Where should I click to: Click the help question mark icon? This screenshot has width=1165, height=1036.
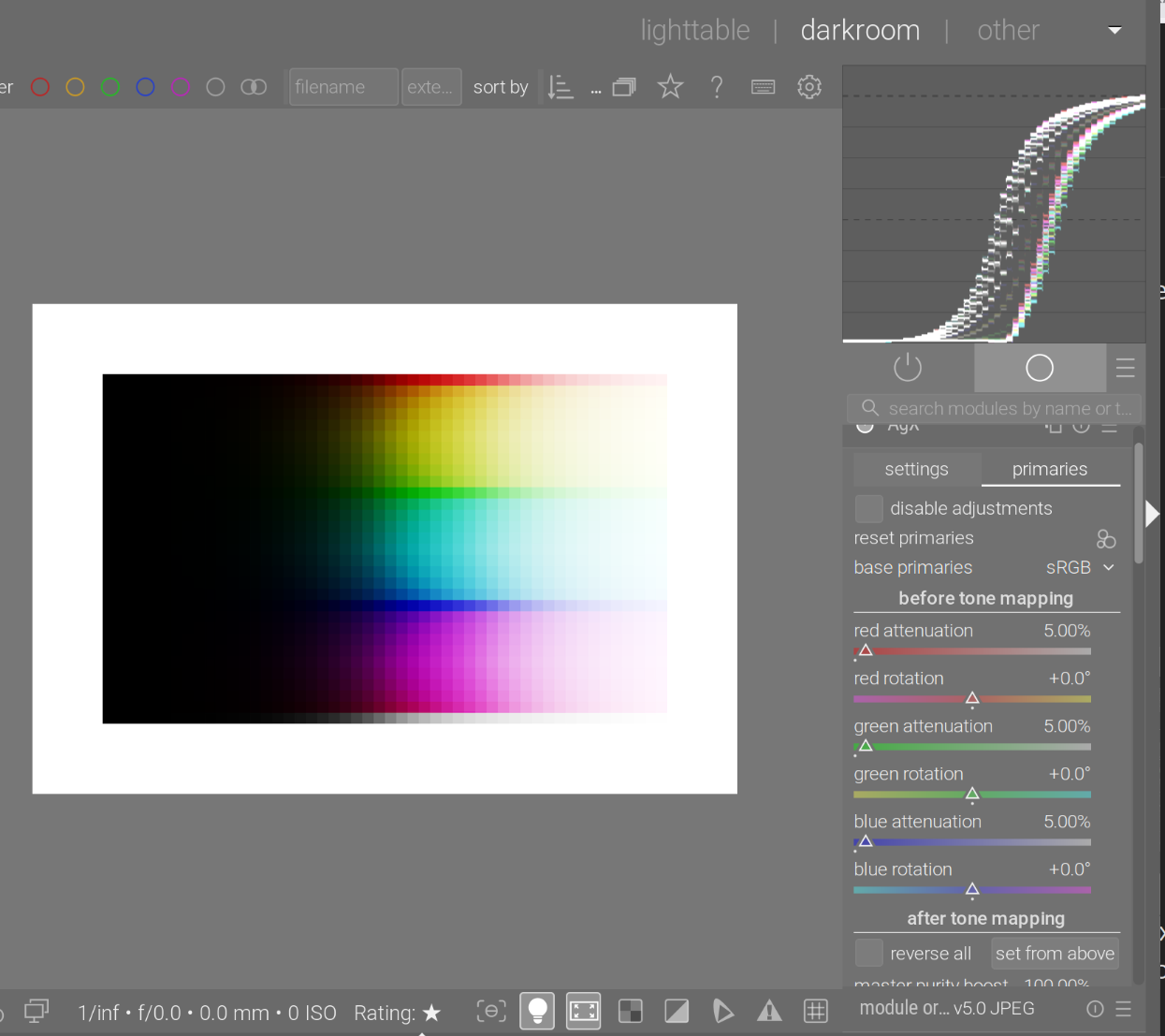click(x=717, y=87)
